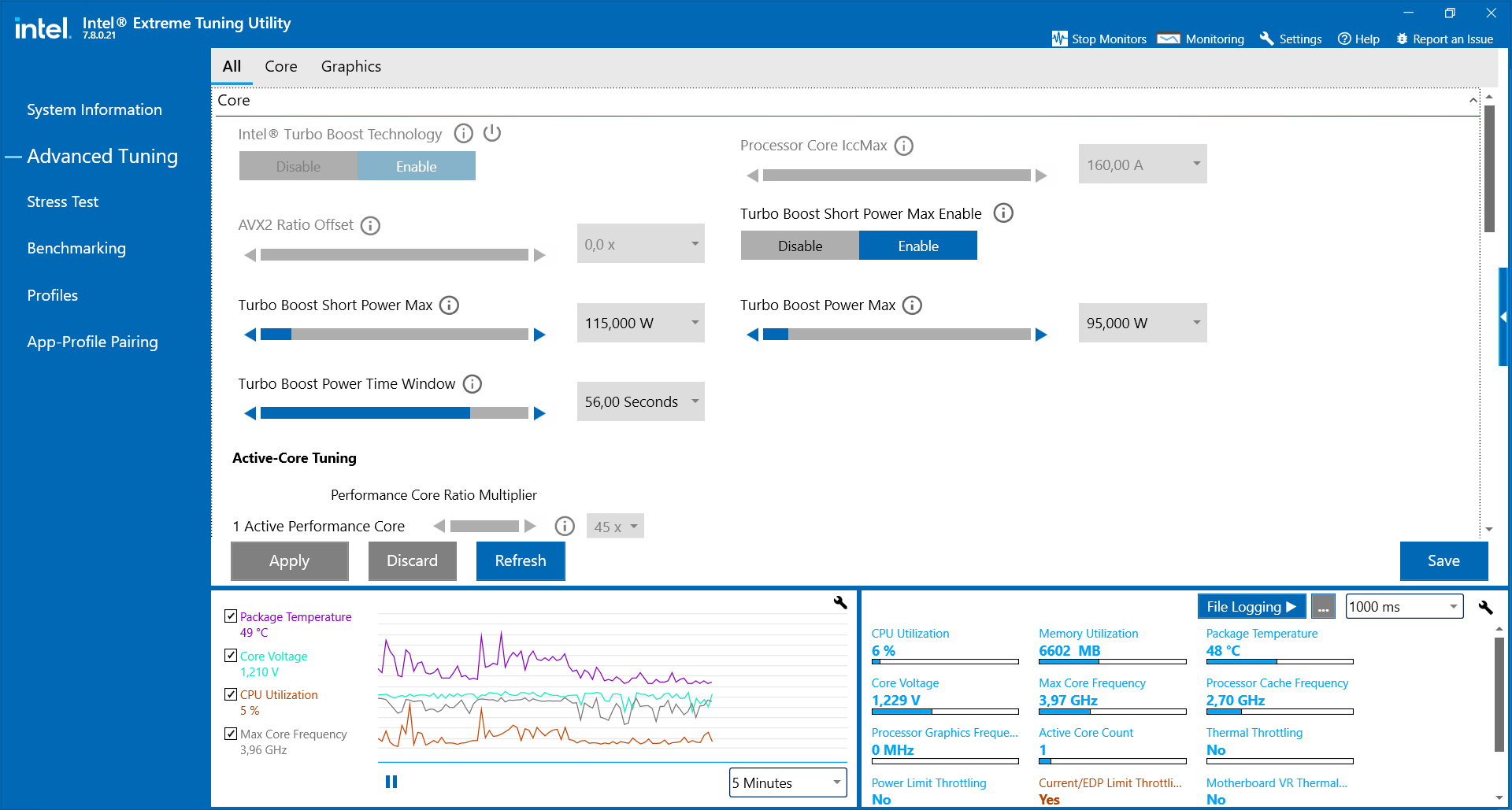The image size is (1512, 810).
Task: Collapse the Core section
Action: [1473, 100]
